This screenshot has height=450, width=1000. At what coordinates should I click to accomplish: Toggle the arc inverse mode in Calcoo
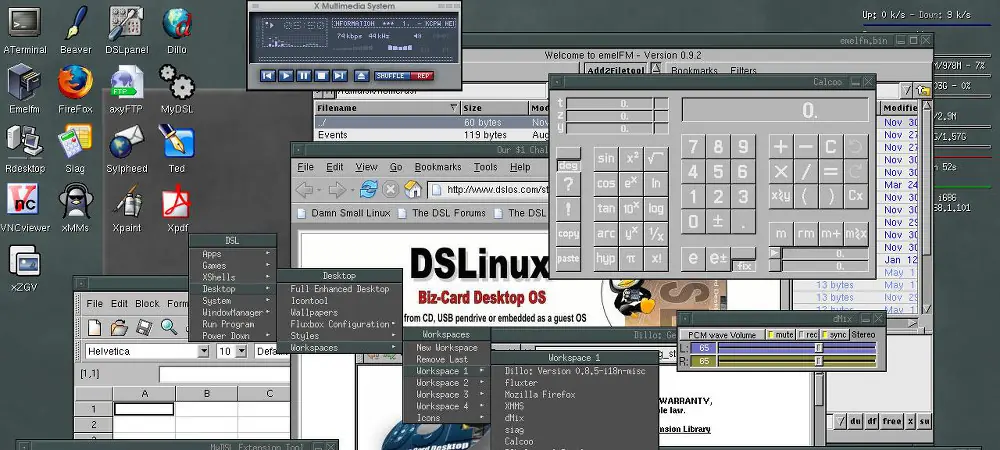(x=606, y=234)
